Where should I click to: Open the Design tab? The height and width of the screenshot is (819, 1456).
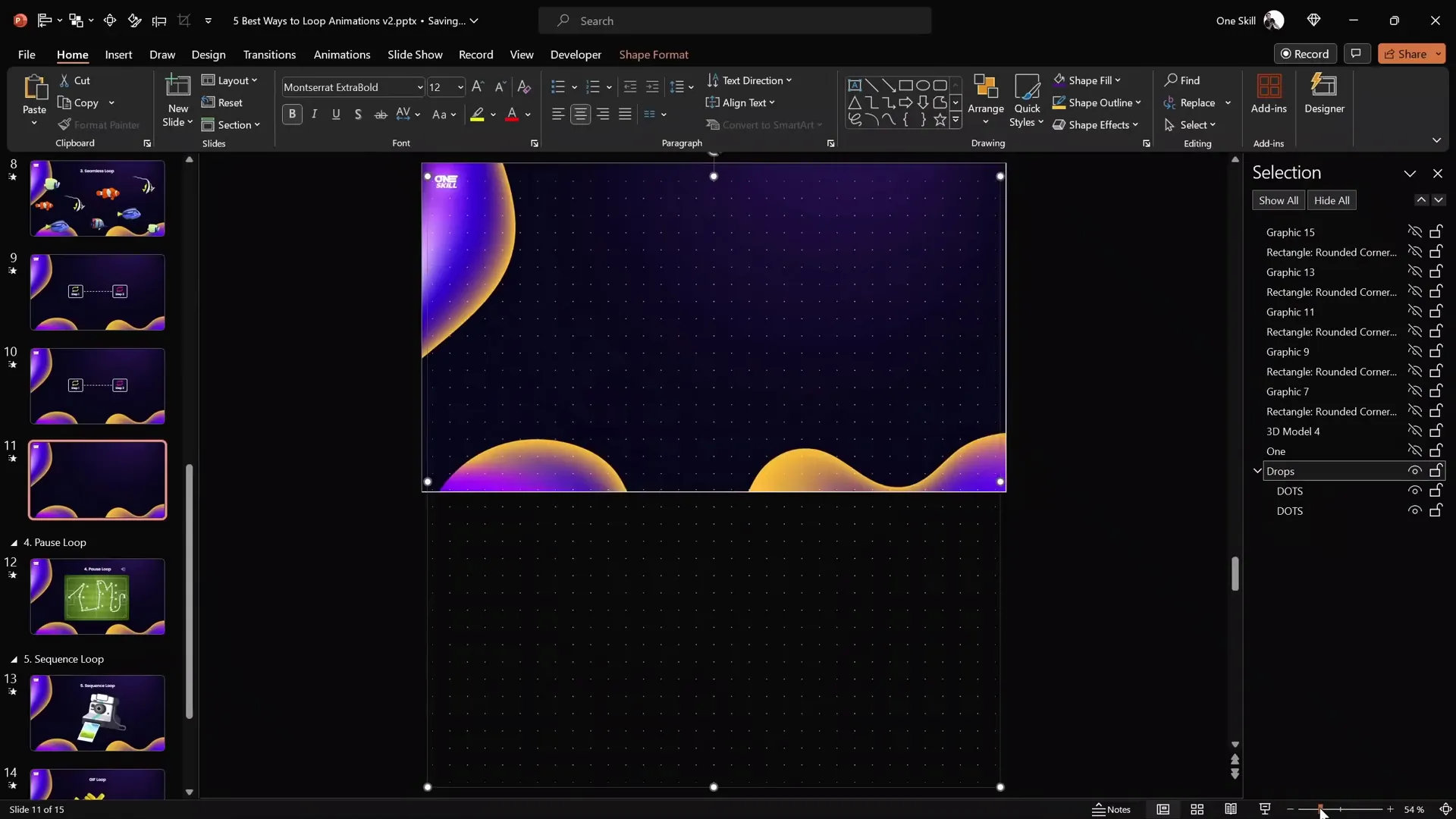pos(209,55)
